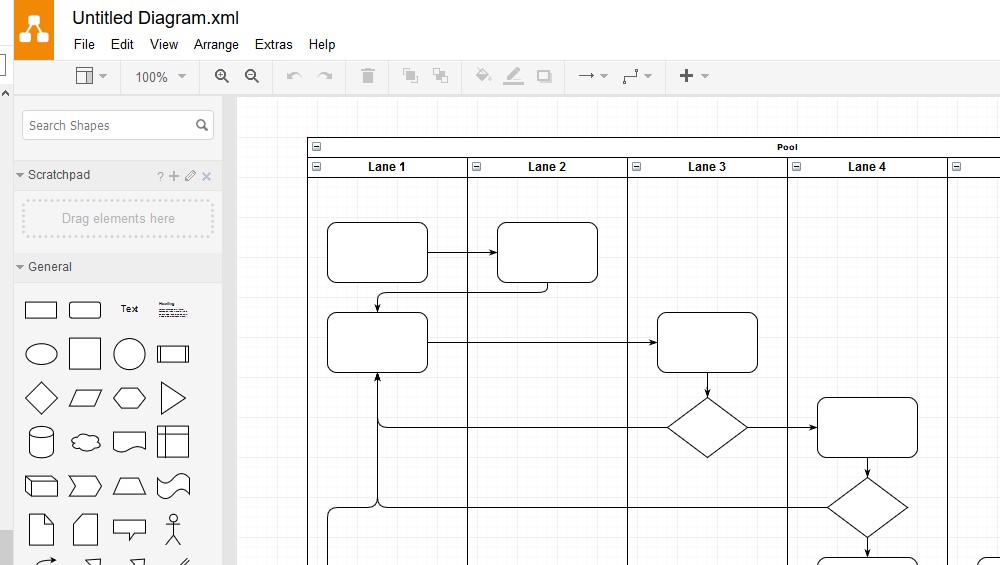The height and width of the screenshot is (565, 1000).
Task: Select the callout speech bubble shape
Action: [x=129, y=529]
